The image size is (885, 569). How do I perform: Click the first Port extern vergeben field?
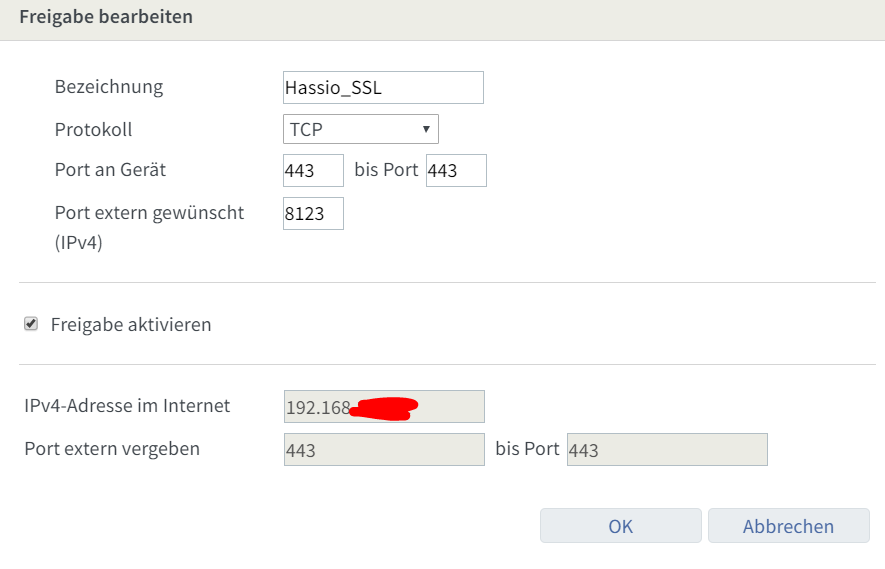point(384,450)
